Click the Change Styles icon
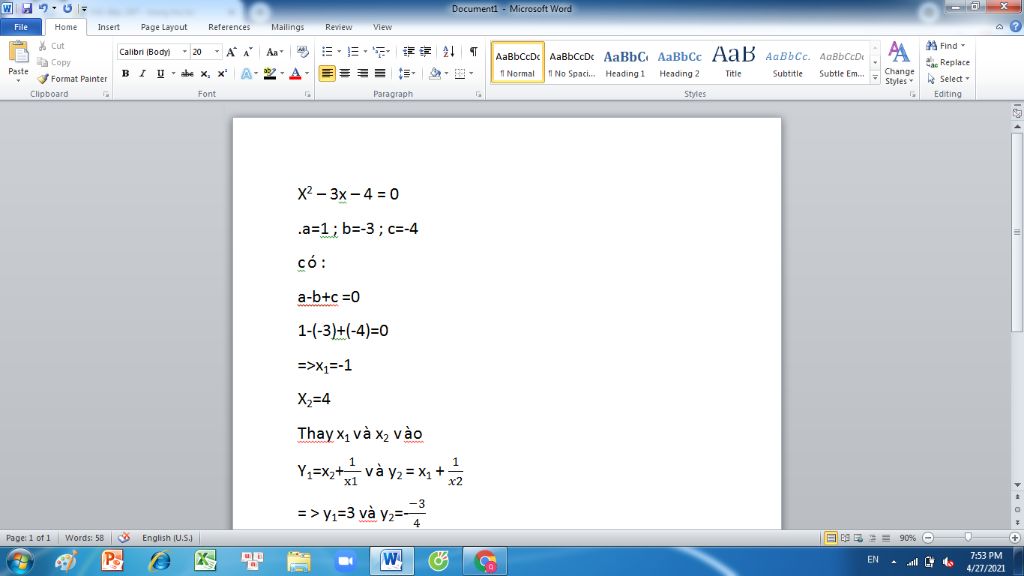This screenshot has height=576, width=1024. 899,52
